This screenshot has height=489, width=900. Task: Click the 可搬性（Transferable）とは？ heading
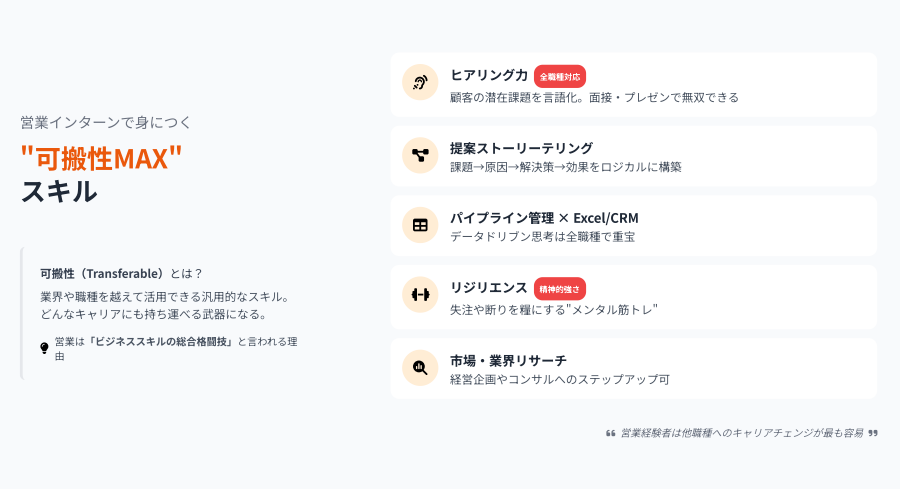[122, 274]
